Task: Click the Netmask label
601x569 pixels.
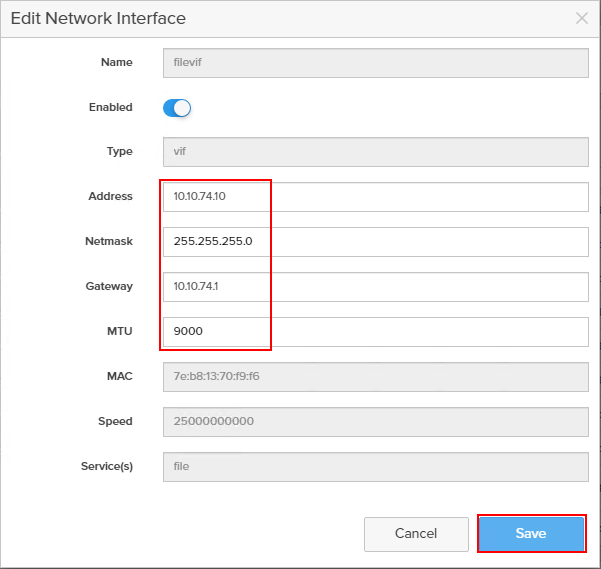Action: pos(109,241)
